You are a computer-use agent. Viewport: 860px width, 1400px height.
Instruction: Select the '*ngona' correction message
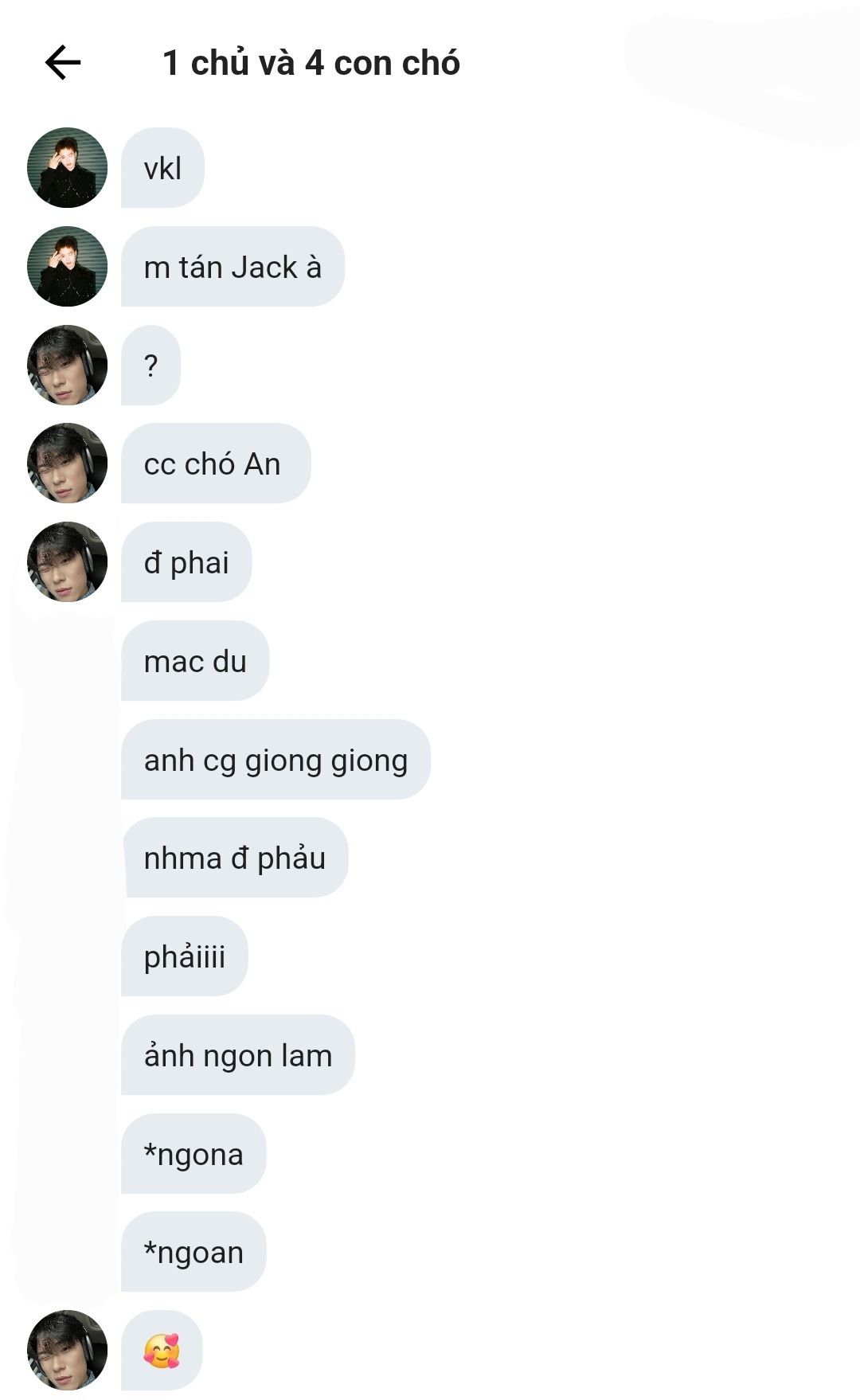click(x=193, y=1154)
